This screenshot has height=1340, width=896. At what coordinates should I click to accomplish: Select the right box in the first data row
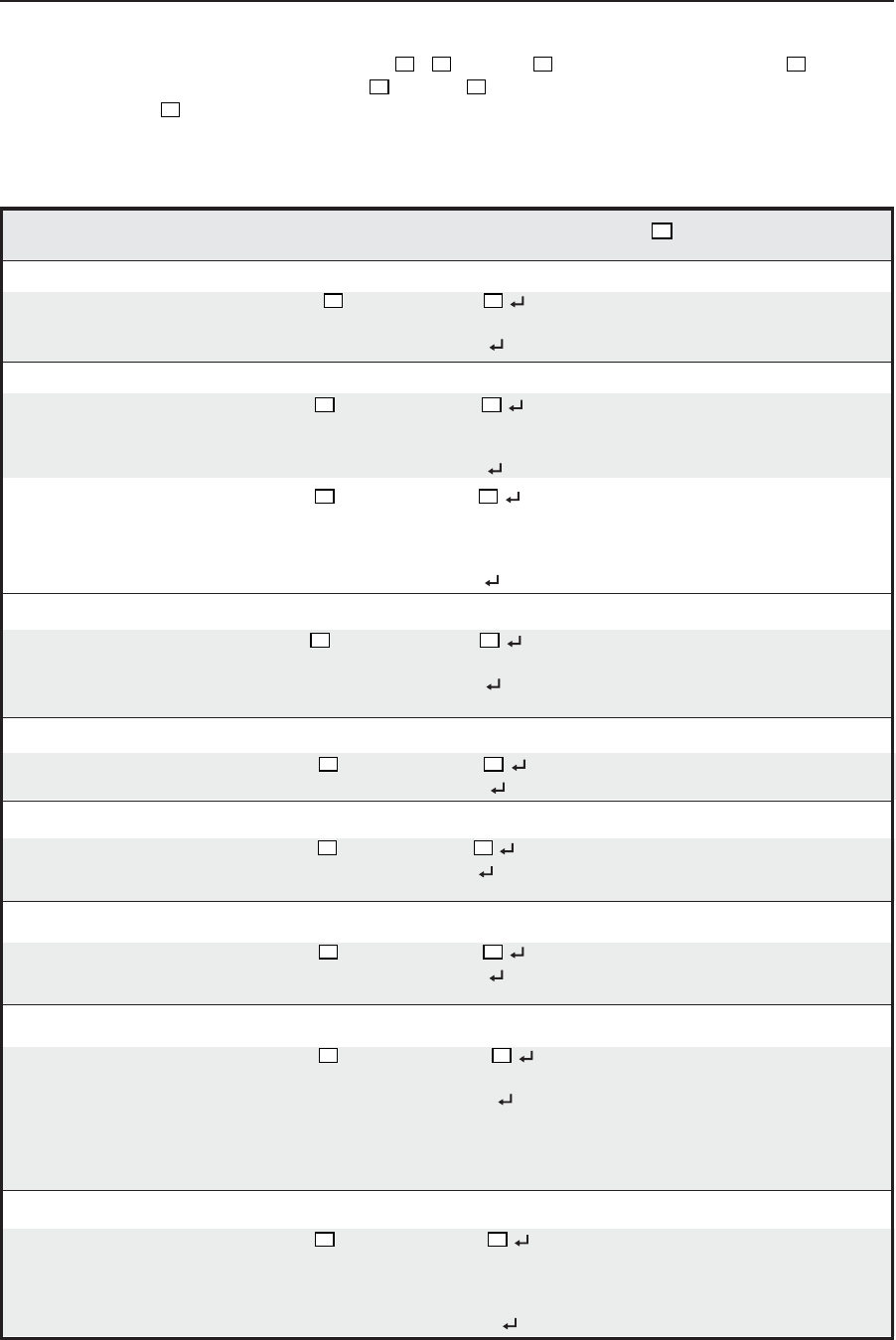493,300
